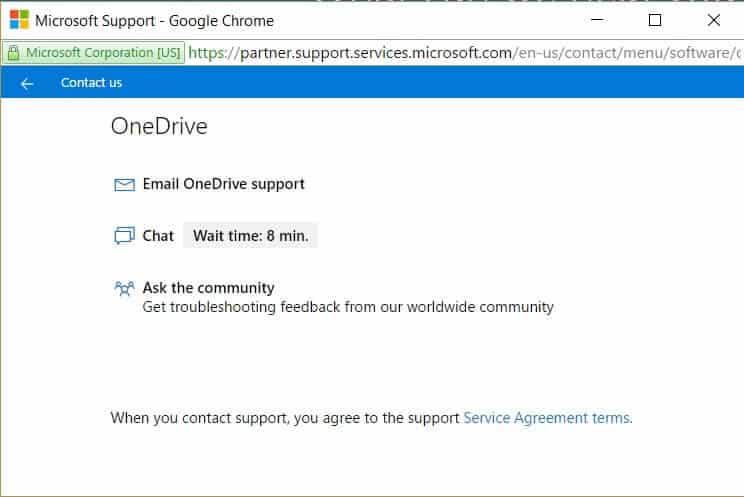The width and height of the screenshot is (744, 497).
Task: Minimize the Chrome window
Action: 597,20
